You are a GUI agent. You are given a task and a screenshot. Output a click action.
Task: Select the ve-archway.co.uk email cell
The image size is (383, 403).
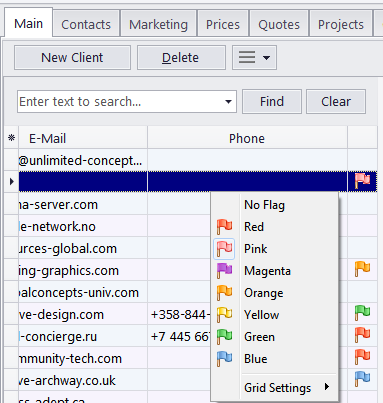click(83, 380)
